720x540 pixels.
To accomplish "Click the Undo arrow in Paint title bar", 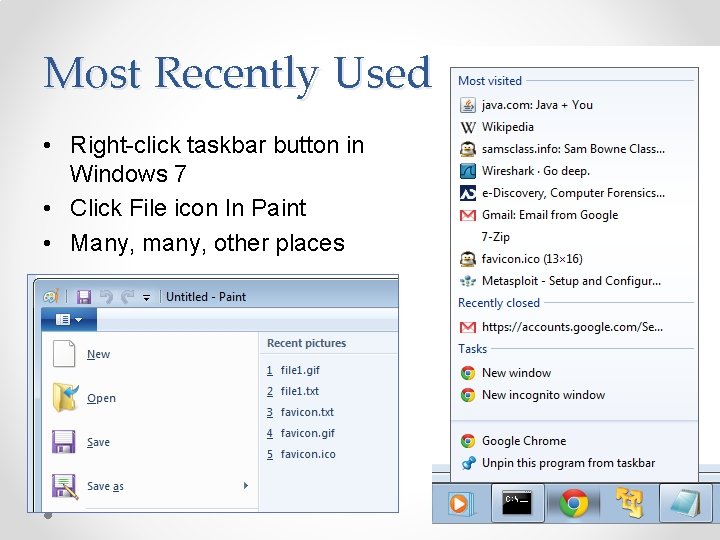I will (106, 297).
